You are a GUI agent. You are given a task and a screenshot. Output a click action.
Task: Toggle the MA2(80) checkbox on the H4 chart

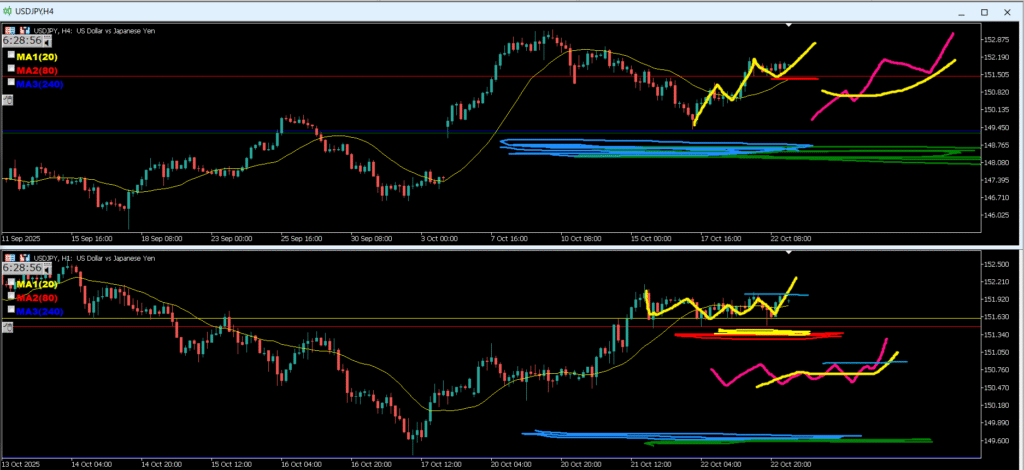(x=10, y=69)
